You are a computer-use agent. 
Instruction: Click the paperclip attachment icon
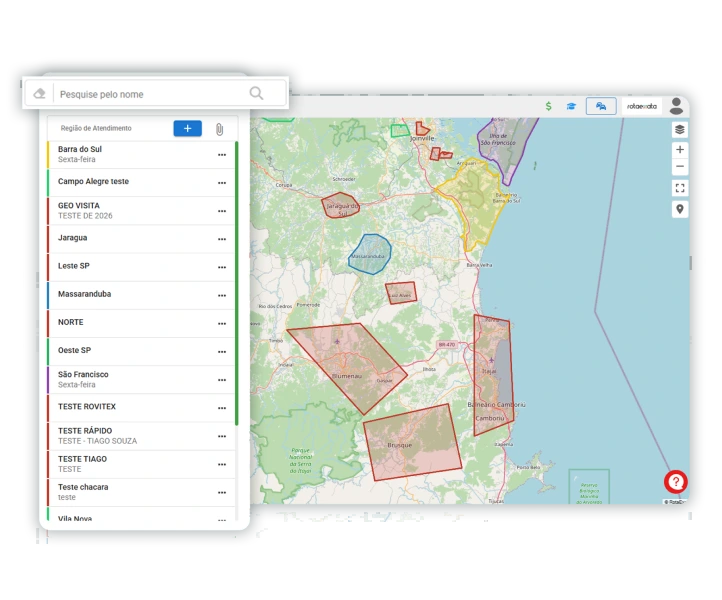coord(220,129)
